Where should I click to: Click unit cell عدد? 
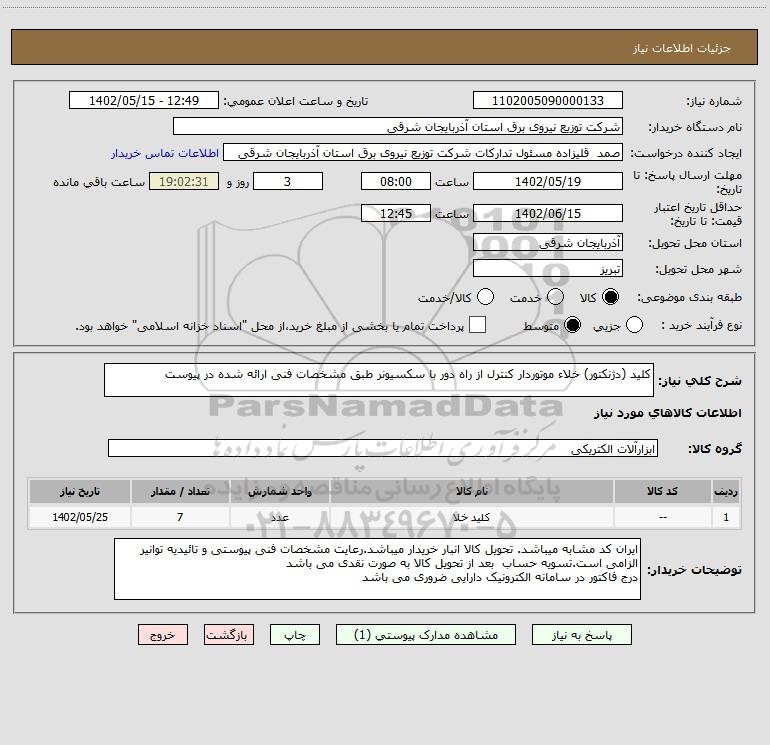click(279, 517)
